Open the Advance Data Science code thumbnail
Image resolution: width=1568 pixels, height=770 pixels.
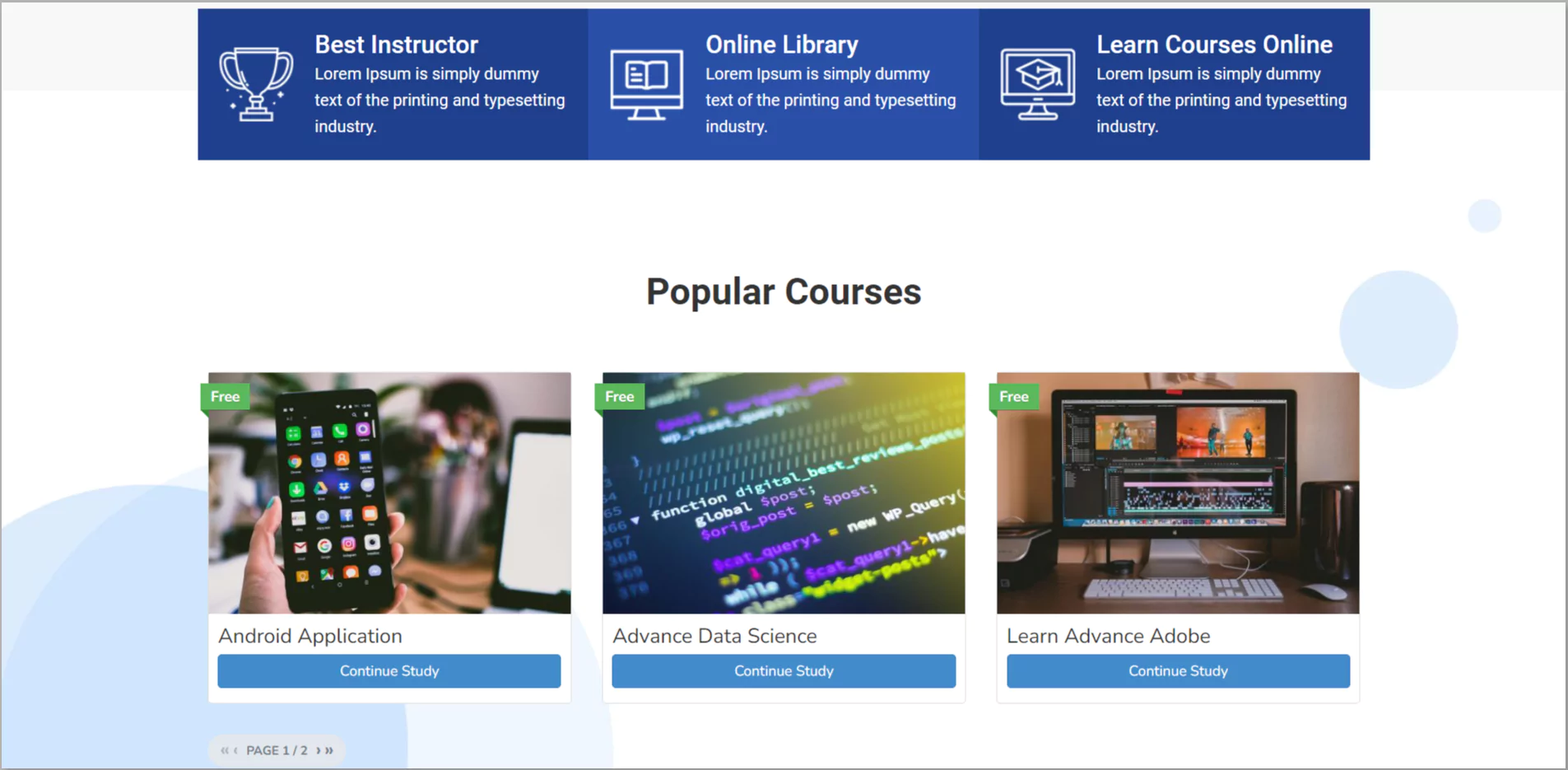pos(784,492)
